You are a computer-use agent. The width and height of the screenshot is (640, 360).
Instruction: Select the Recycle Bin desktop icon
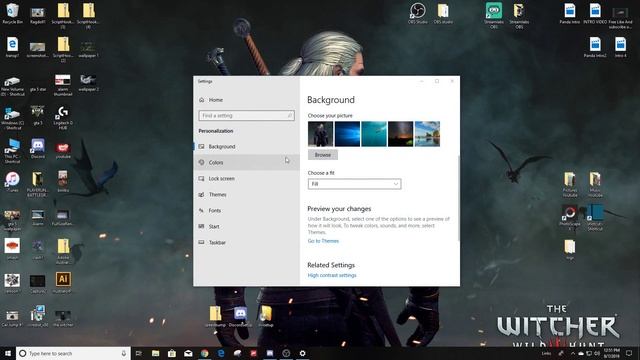pos(12,14)
